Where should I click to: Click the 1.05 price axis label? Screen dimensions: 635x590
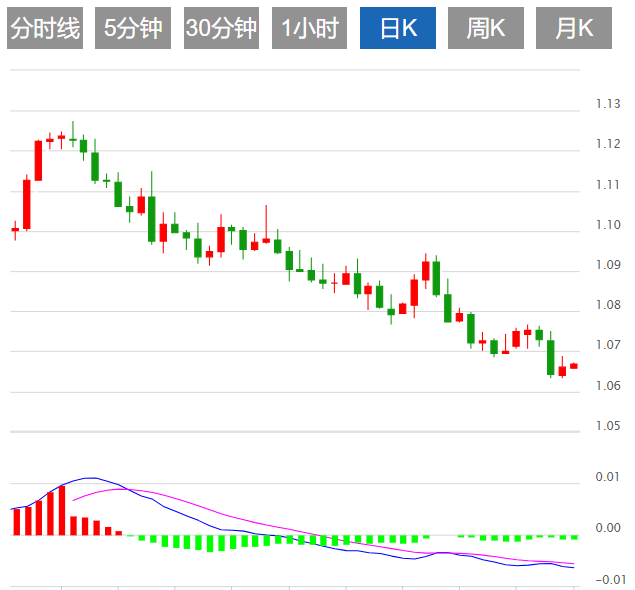click(608, 426)
